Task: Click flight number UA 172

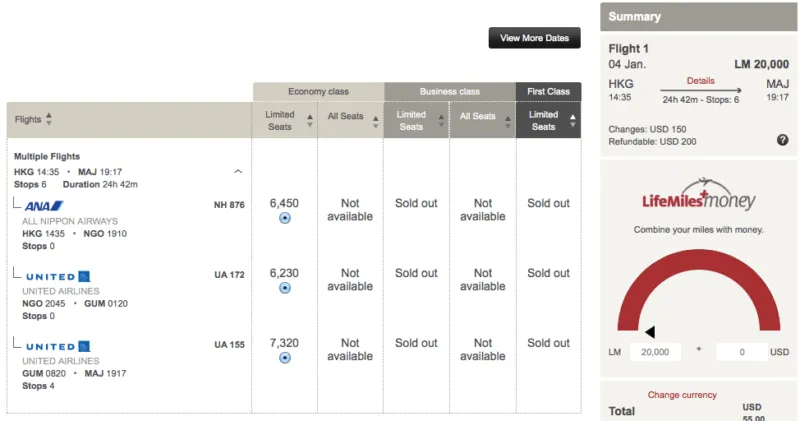Action: [229, 275]
